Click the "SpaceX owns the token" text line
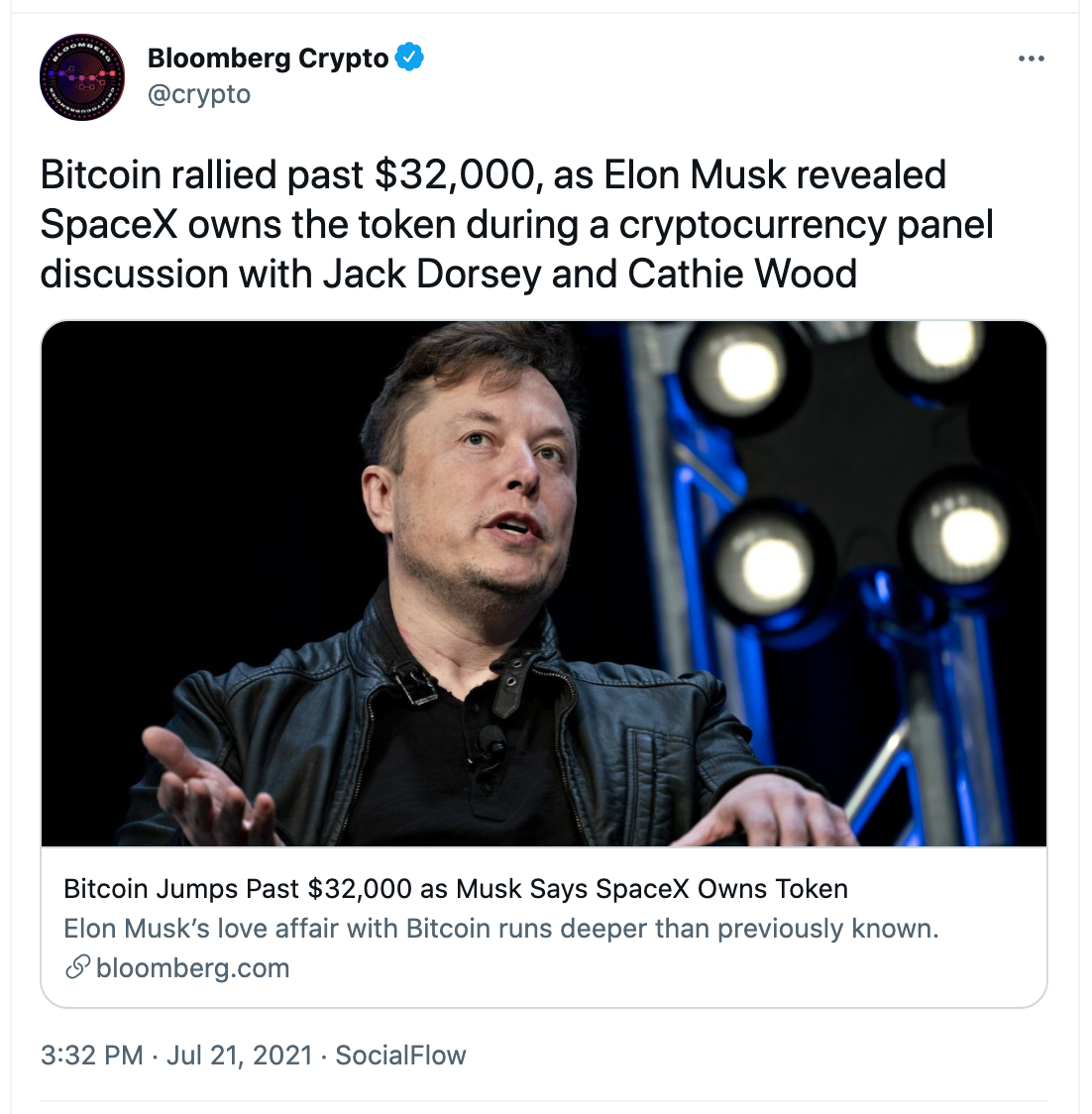Screen dimensions: 1092x1114 [x=515, y=224]
